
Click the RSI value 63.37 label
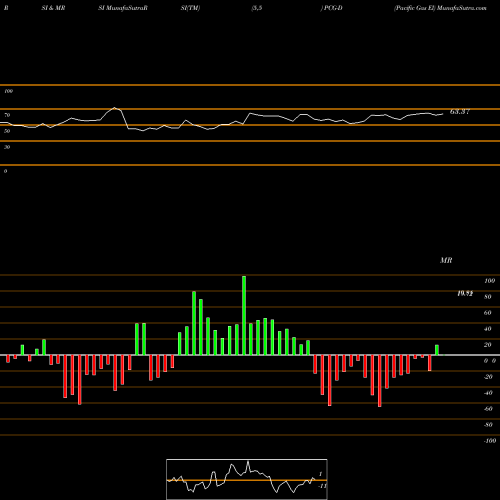(x=460, y=112)
